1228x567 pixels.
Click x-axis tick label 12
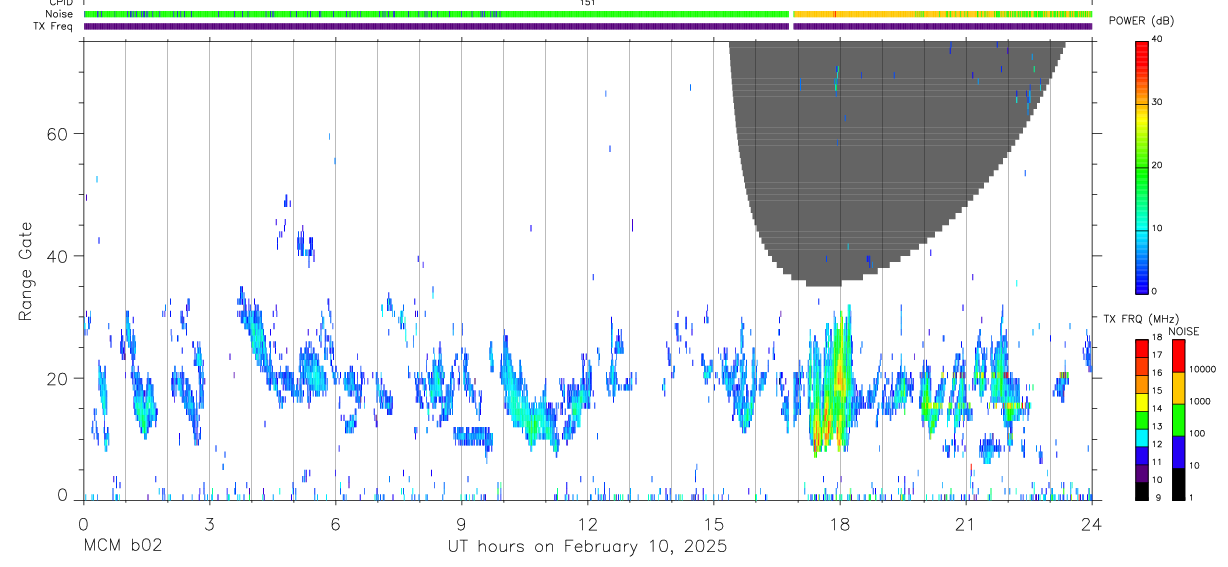click(x=587, y=523)
